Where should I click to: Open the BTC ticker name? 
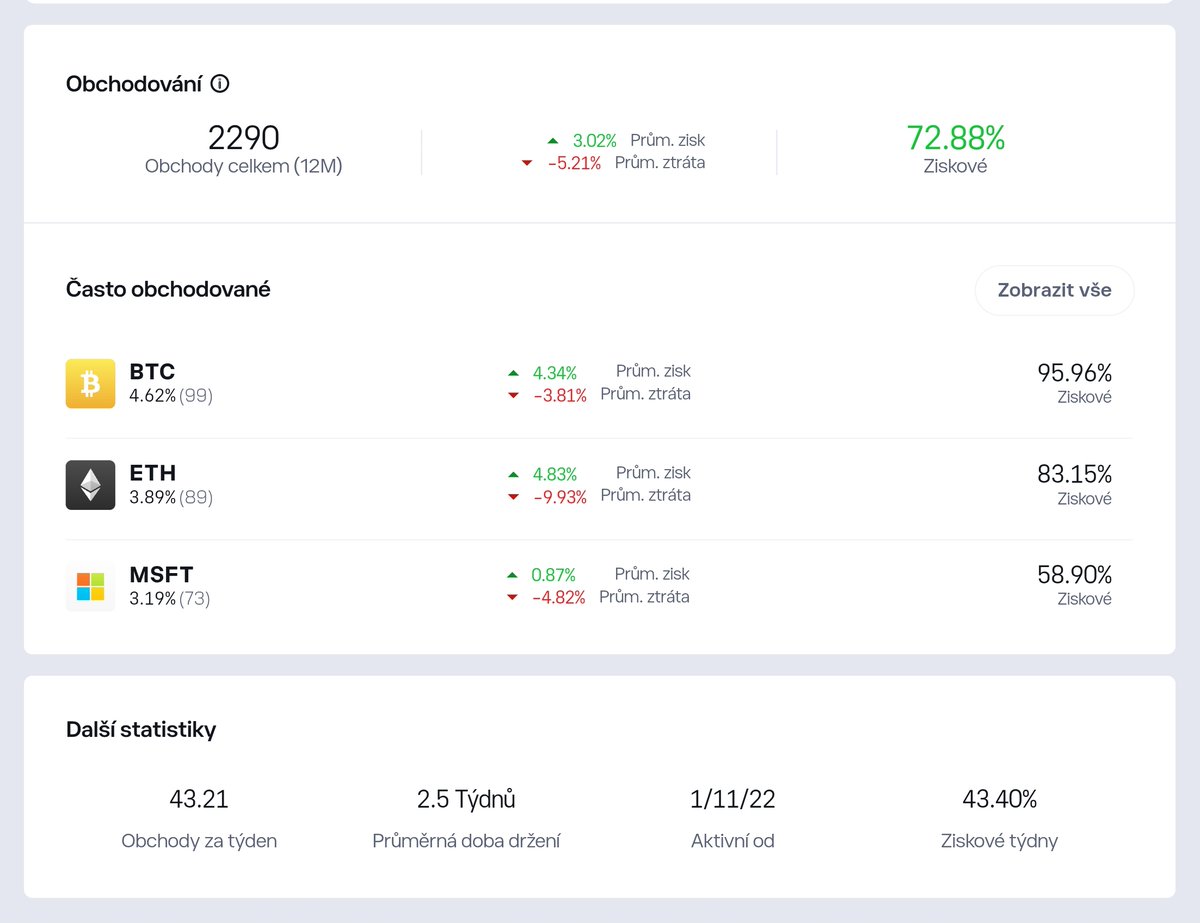152,372
